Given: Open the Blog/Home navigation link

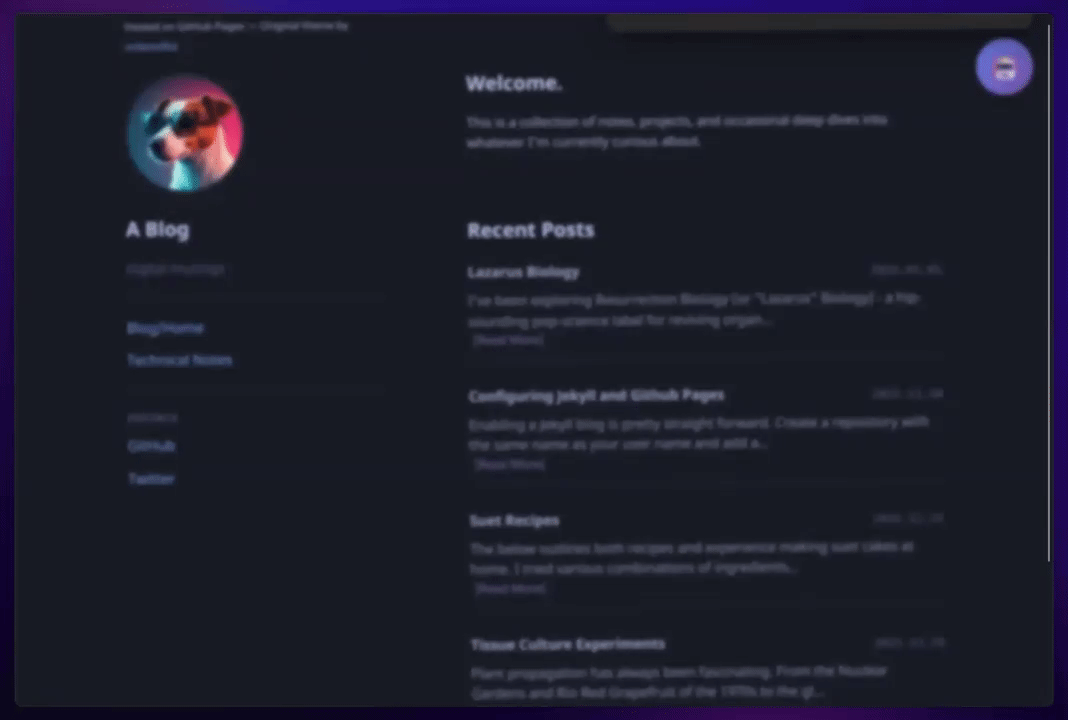Looking at the screenshot, I should pyautogui.click(x=166, y=328).
